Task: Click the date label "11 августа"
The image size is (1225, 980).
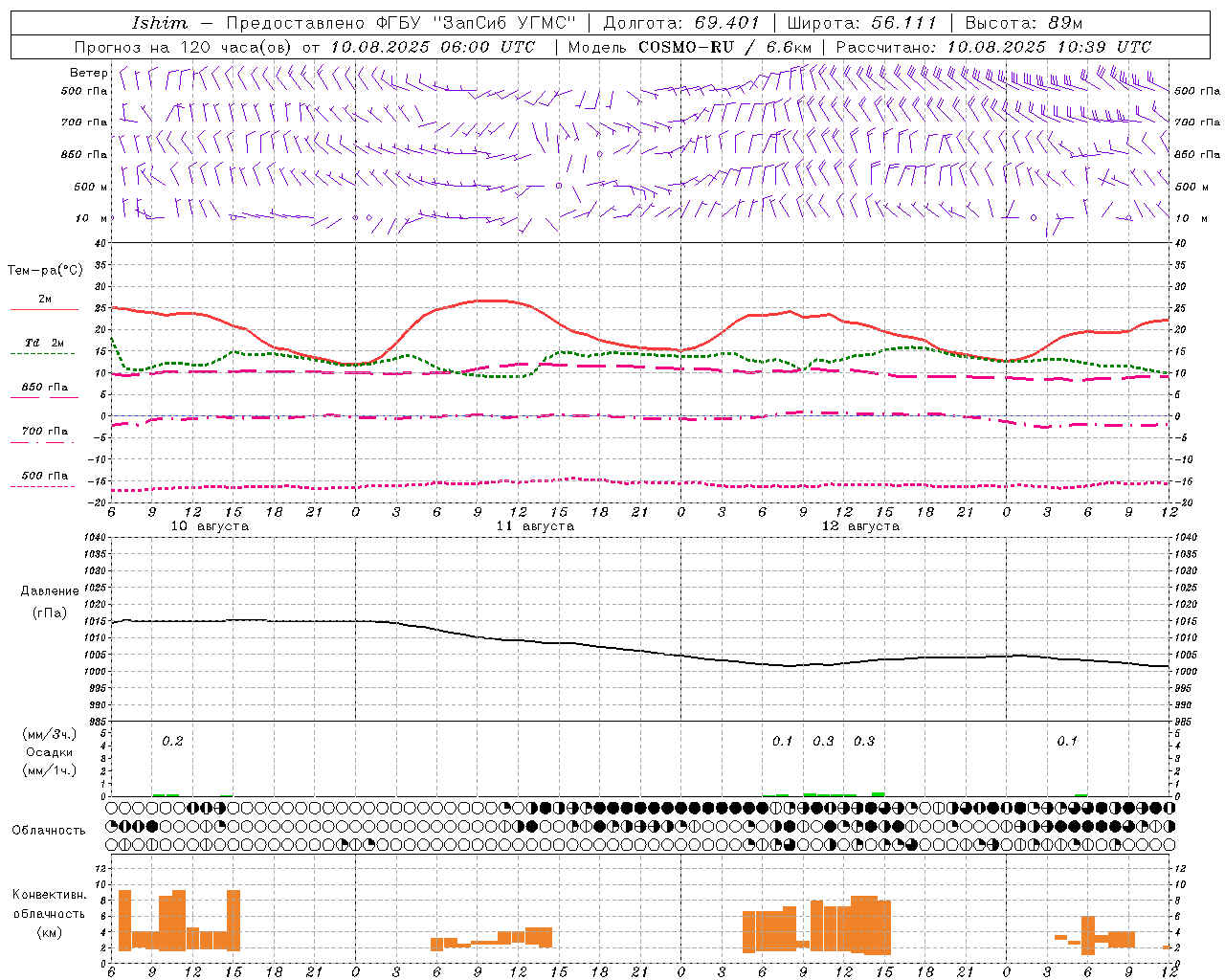Action: click(535, 526)
